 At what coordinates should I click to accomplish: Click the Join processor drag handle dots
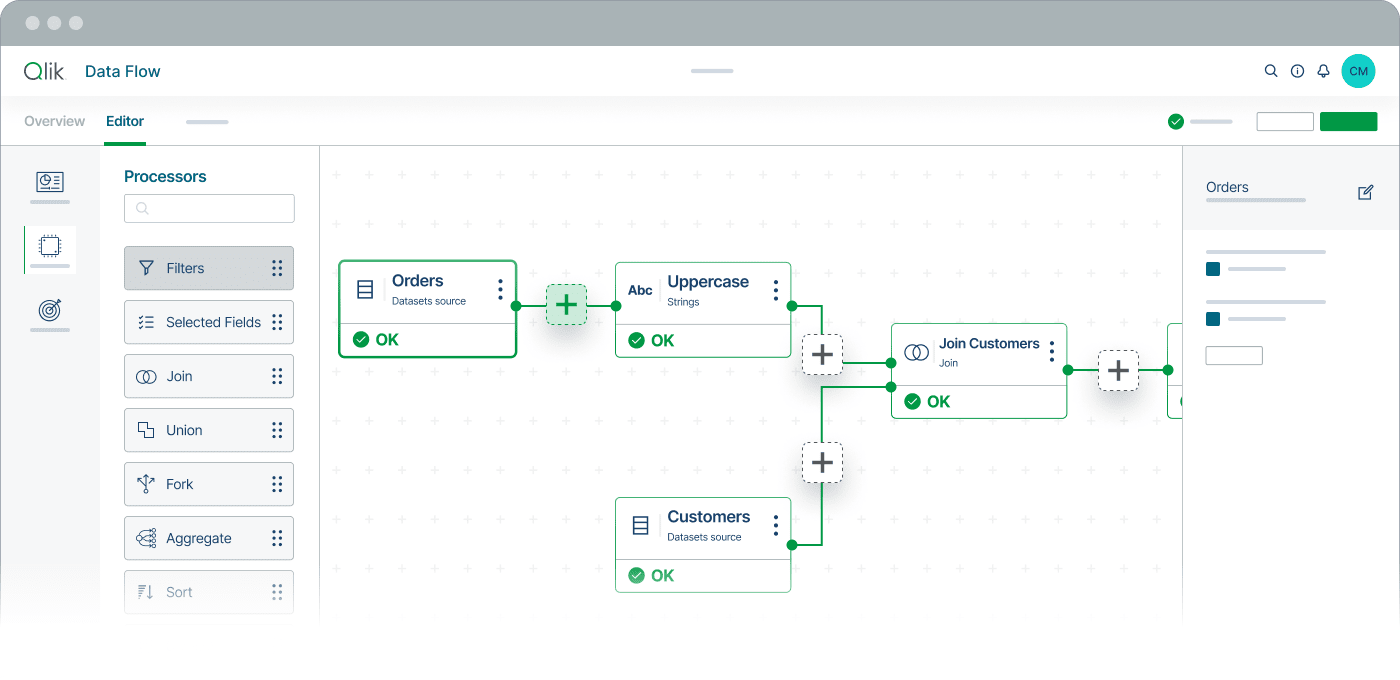click(x=277, y=376)
